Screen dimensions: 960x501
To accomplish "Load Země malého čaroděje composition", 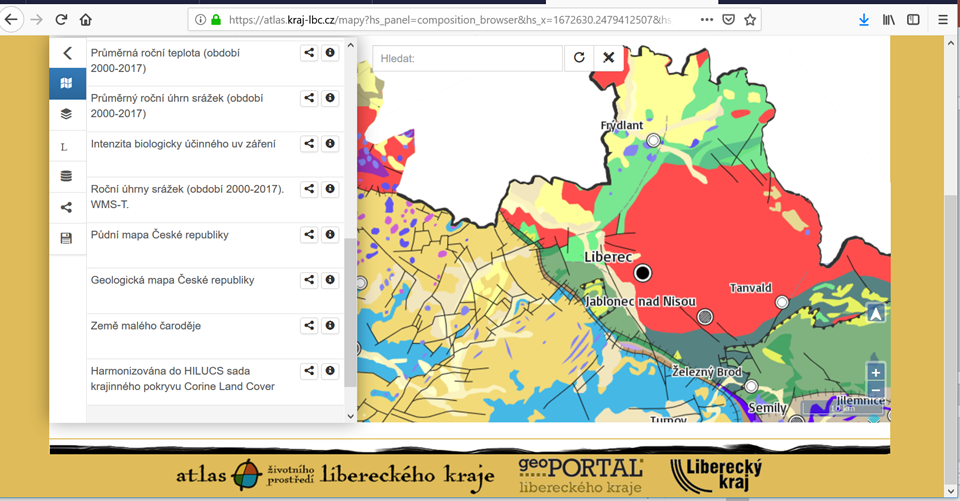I will [146, 326].
